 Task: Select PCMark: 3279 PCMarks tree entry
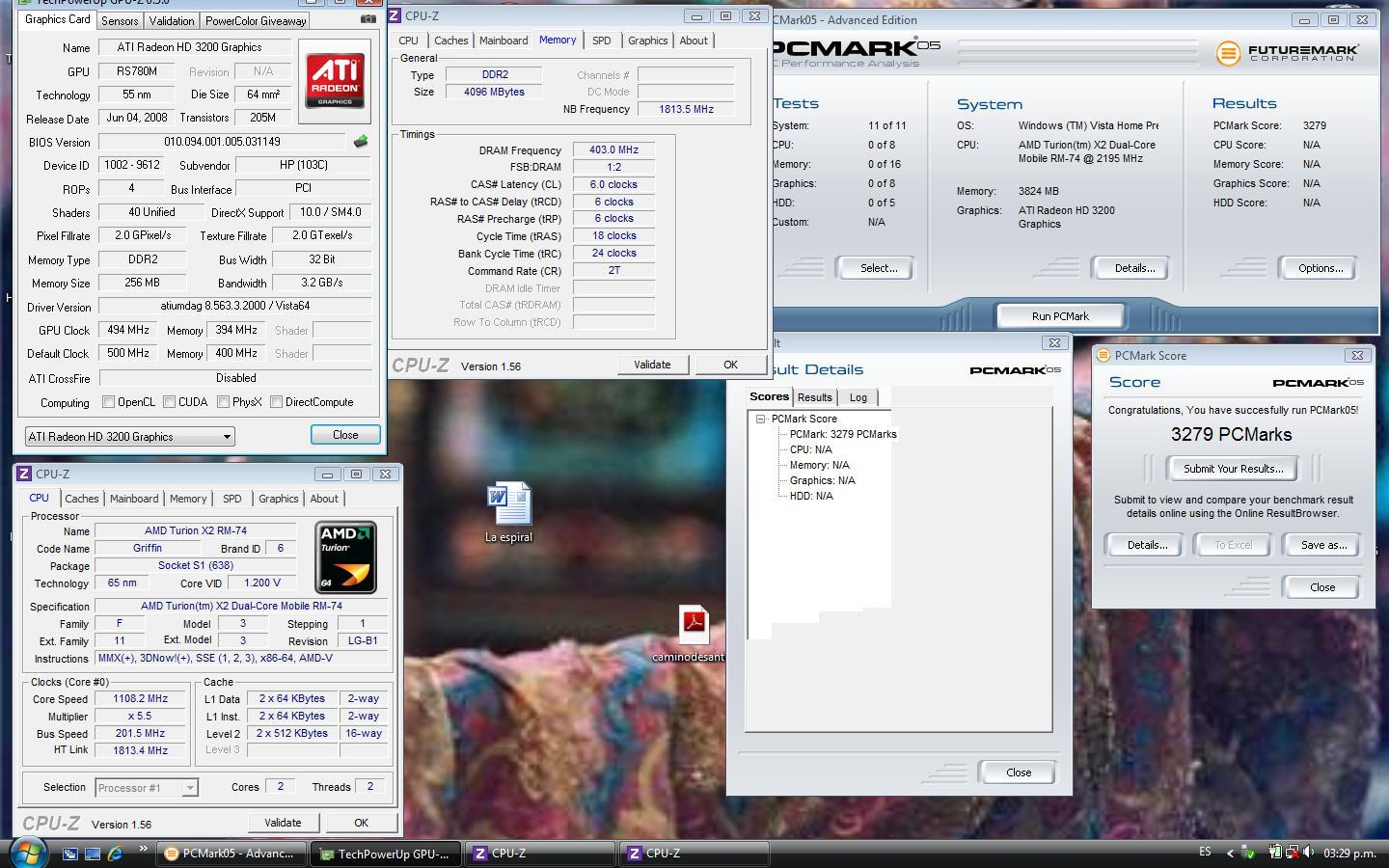click(x=843, y=434)
